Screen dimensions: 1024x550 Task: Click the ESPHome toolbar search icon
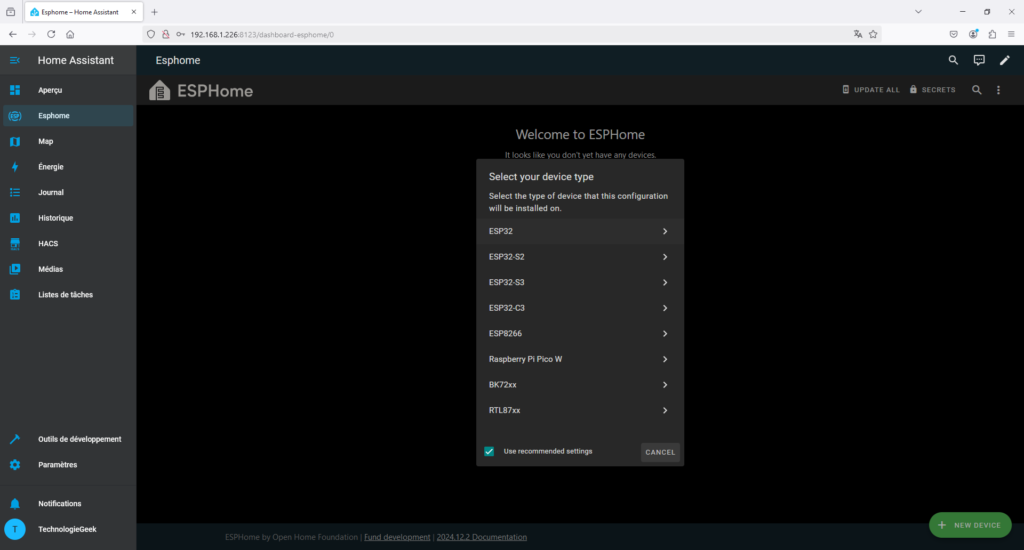click(976, 90)
